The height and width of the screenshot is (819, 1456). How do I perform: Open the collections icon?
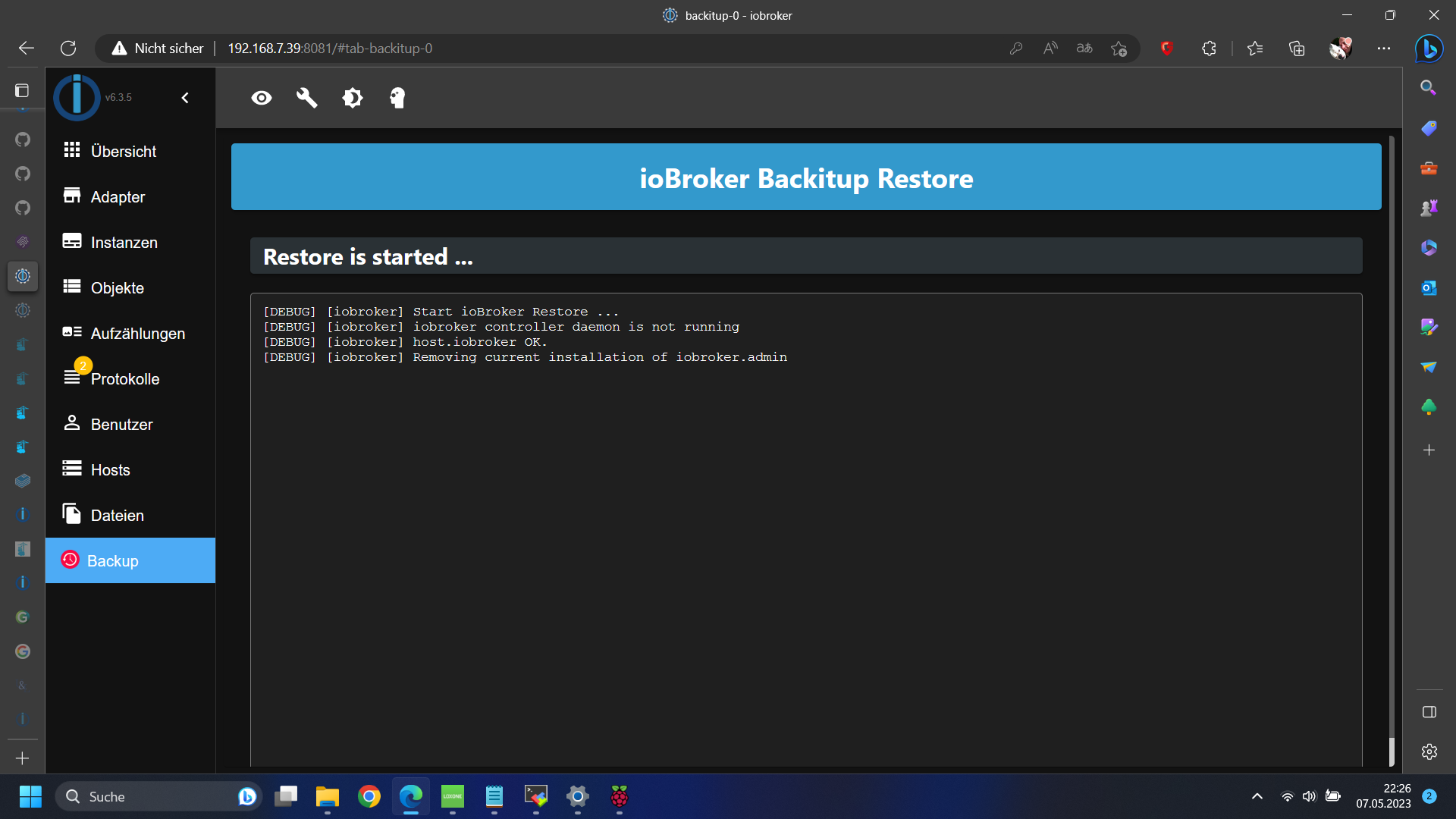coord(1297,49)
